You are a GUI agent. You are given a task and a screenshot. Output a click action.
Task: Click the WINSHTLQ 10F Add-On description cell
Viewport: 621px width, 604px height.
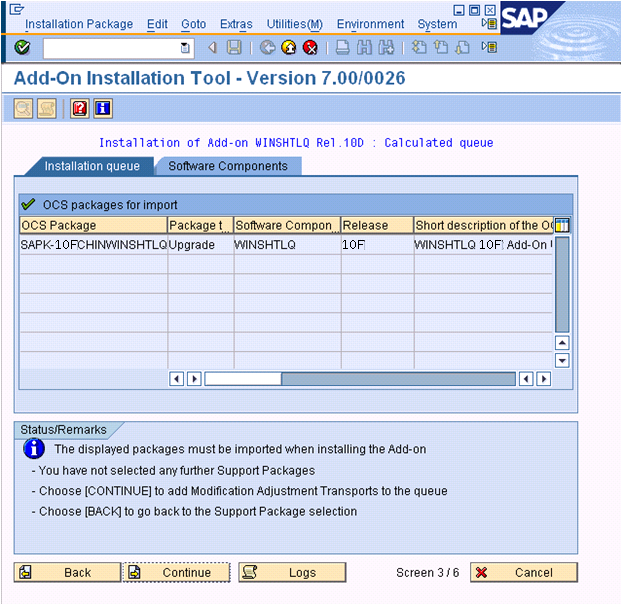click(483, 245)
